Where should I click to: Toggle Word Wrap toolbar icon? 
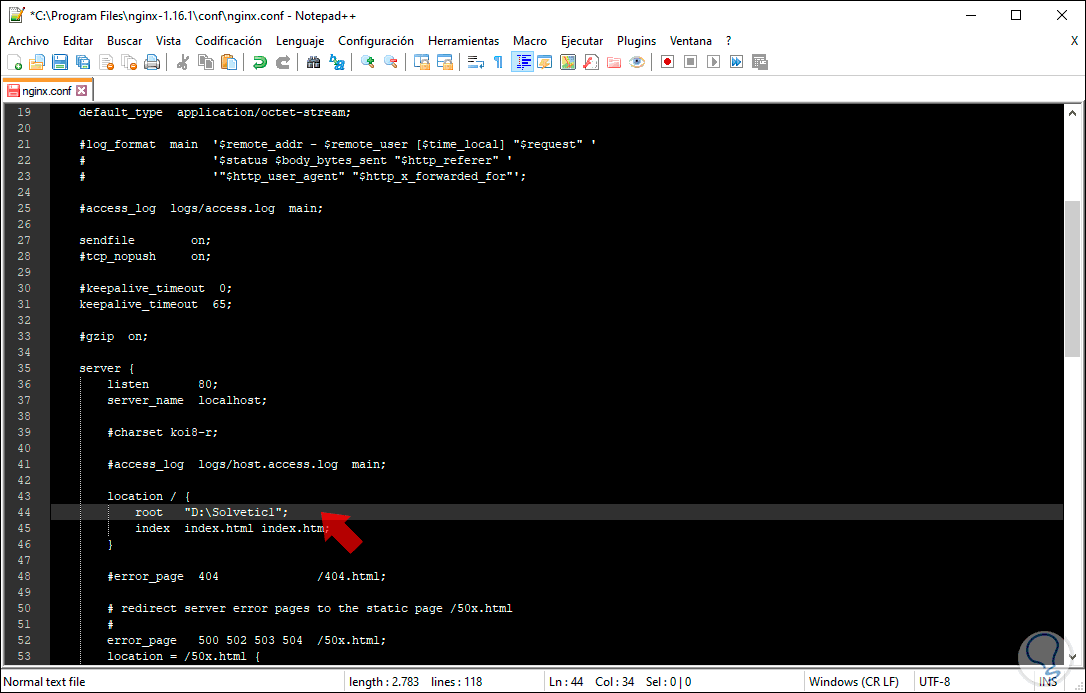tap(476, 62)
